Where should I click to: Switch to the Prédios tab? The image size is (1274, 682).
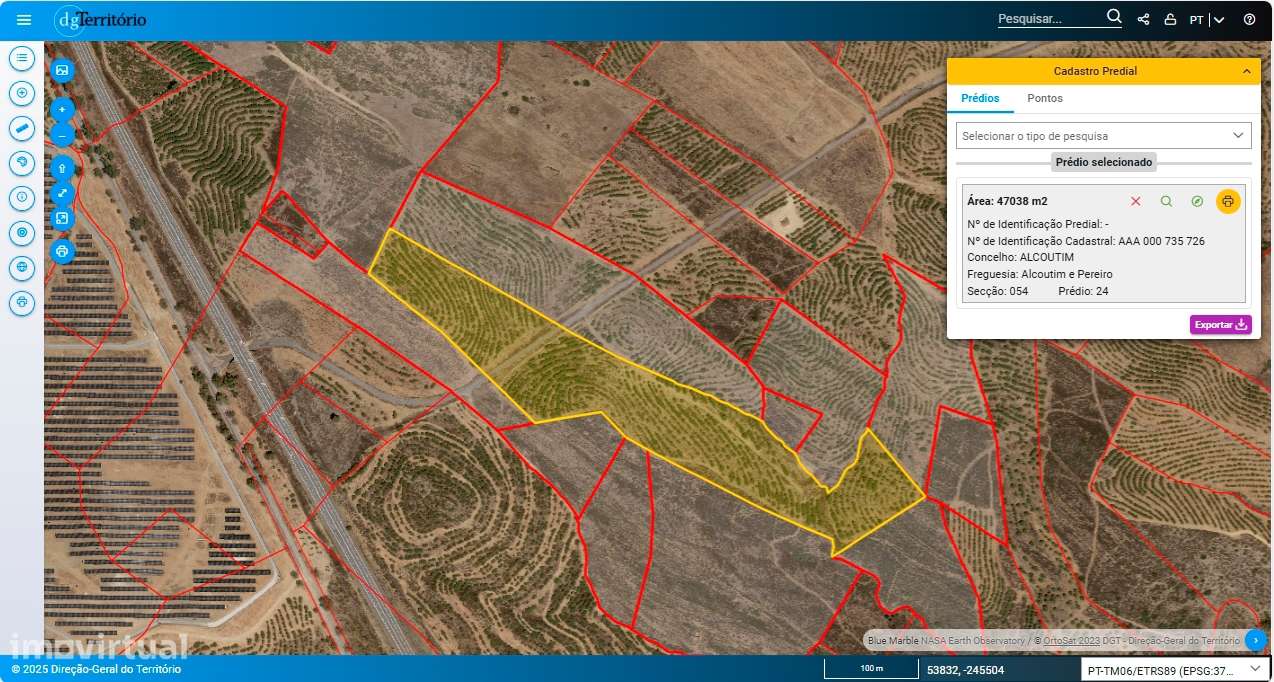980,98
